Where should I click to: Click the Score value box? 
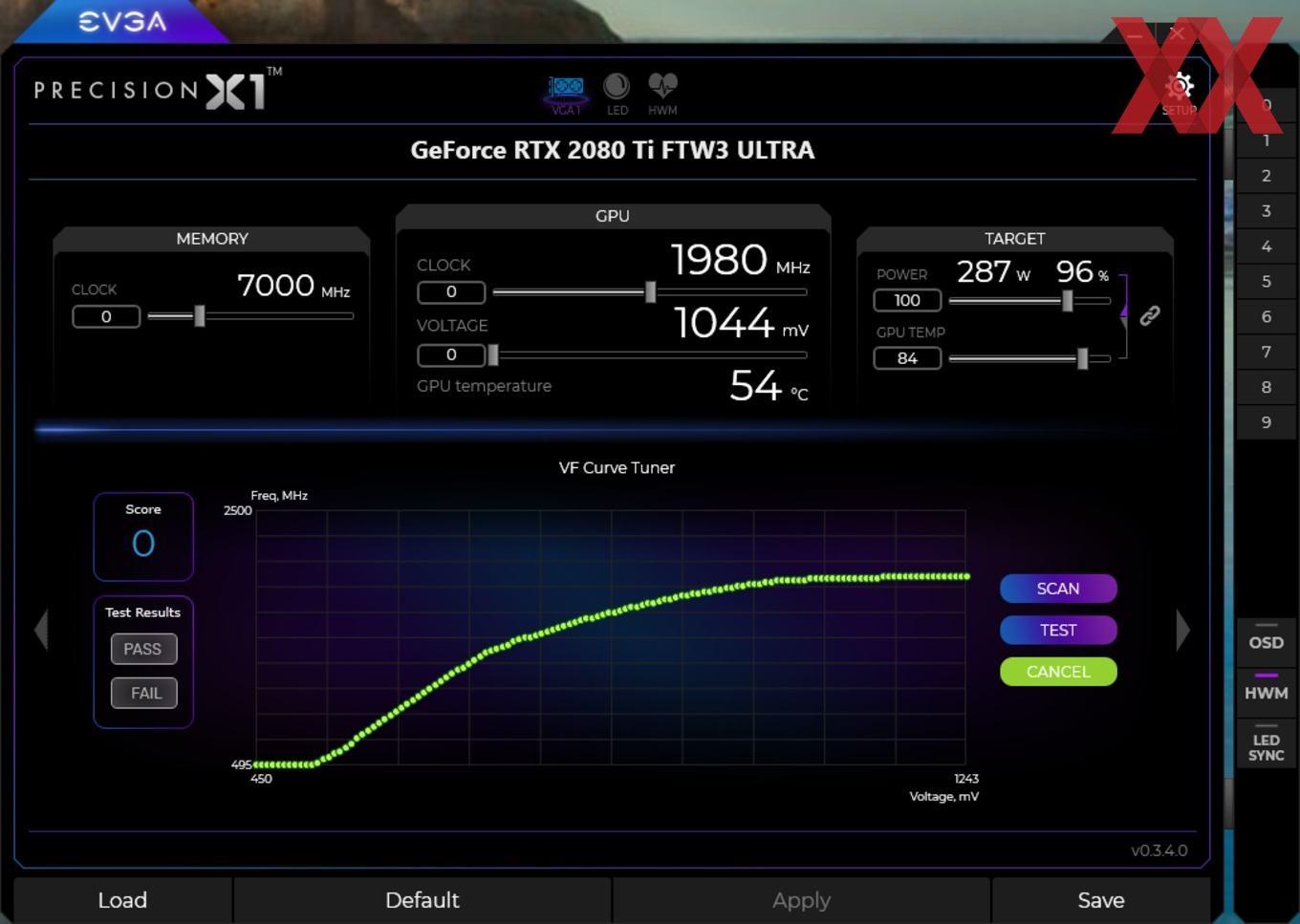tap(143, 536)
